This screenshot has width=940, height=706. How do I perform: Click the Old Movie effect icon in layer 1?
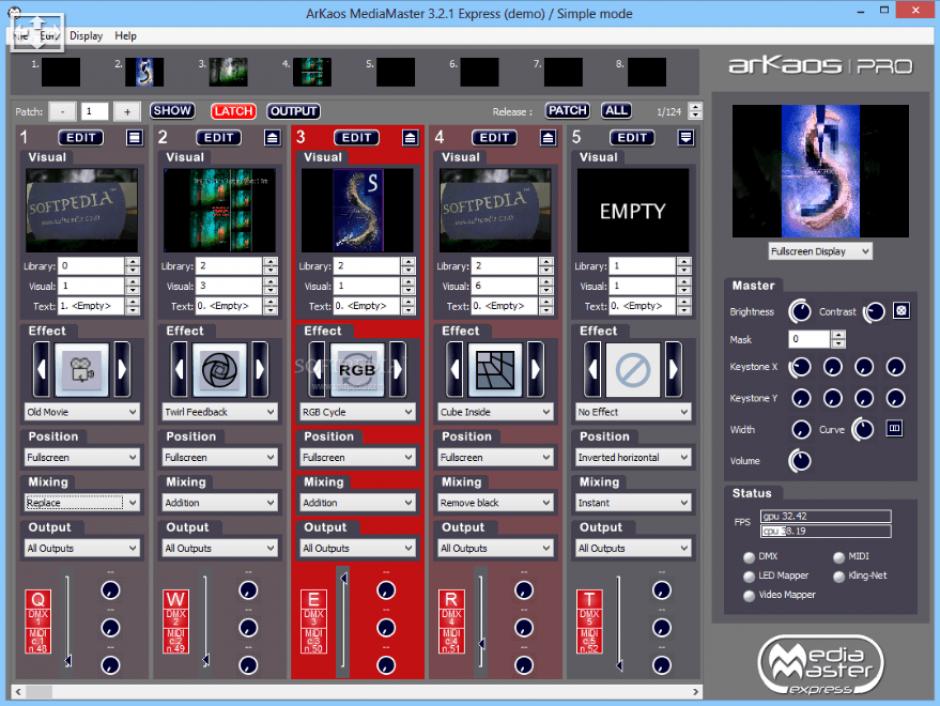point(82,369)
